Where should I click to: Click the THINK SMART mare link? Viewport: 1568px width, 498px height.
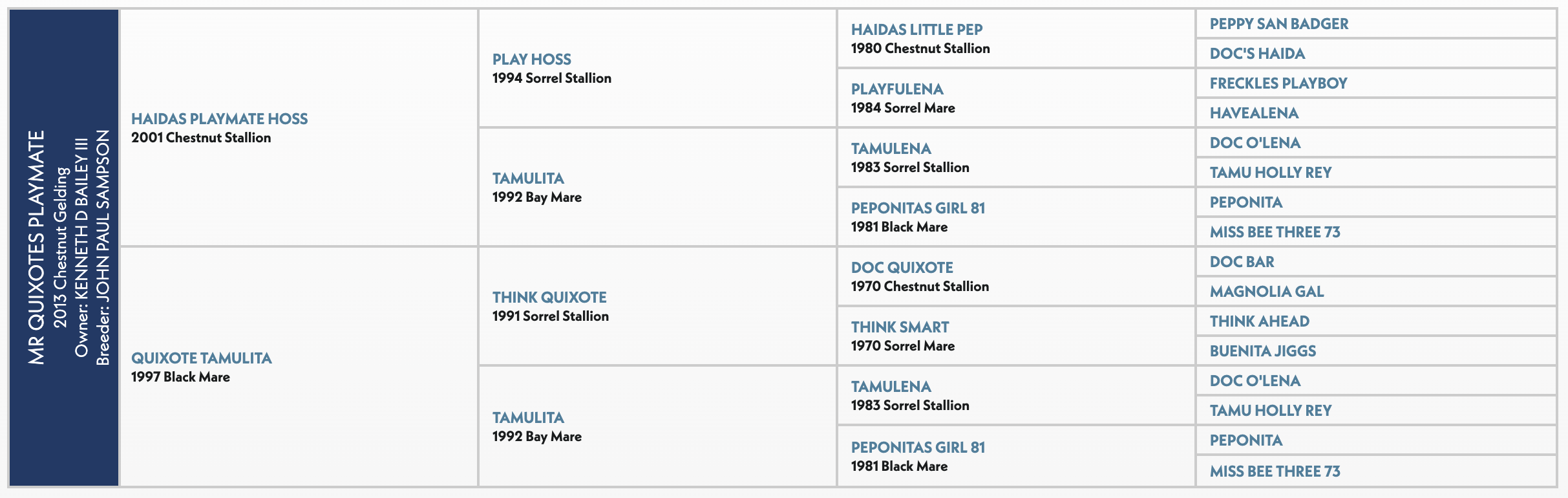click(x=900, y=327)
